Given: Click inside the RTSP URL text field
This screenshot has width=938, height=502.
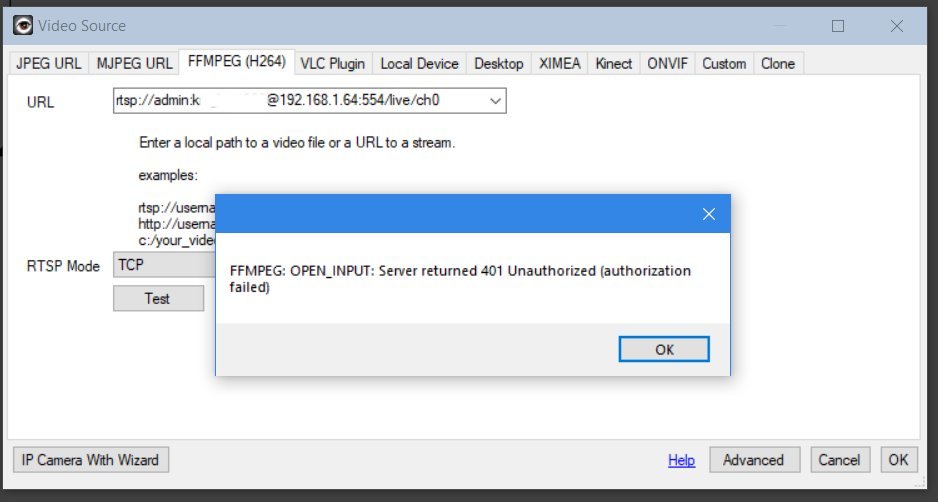Looking at the screenshot, I should click(300, 101).
